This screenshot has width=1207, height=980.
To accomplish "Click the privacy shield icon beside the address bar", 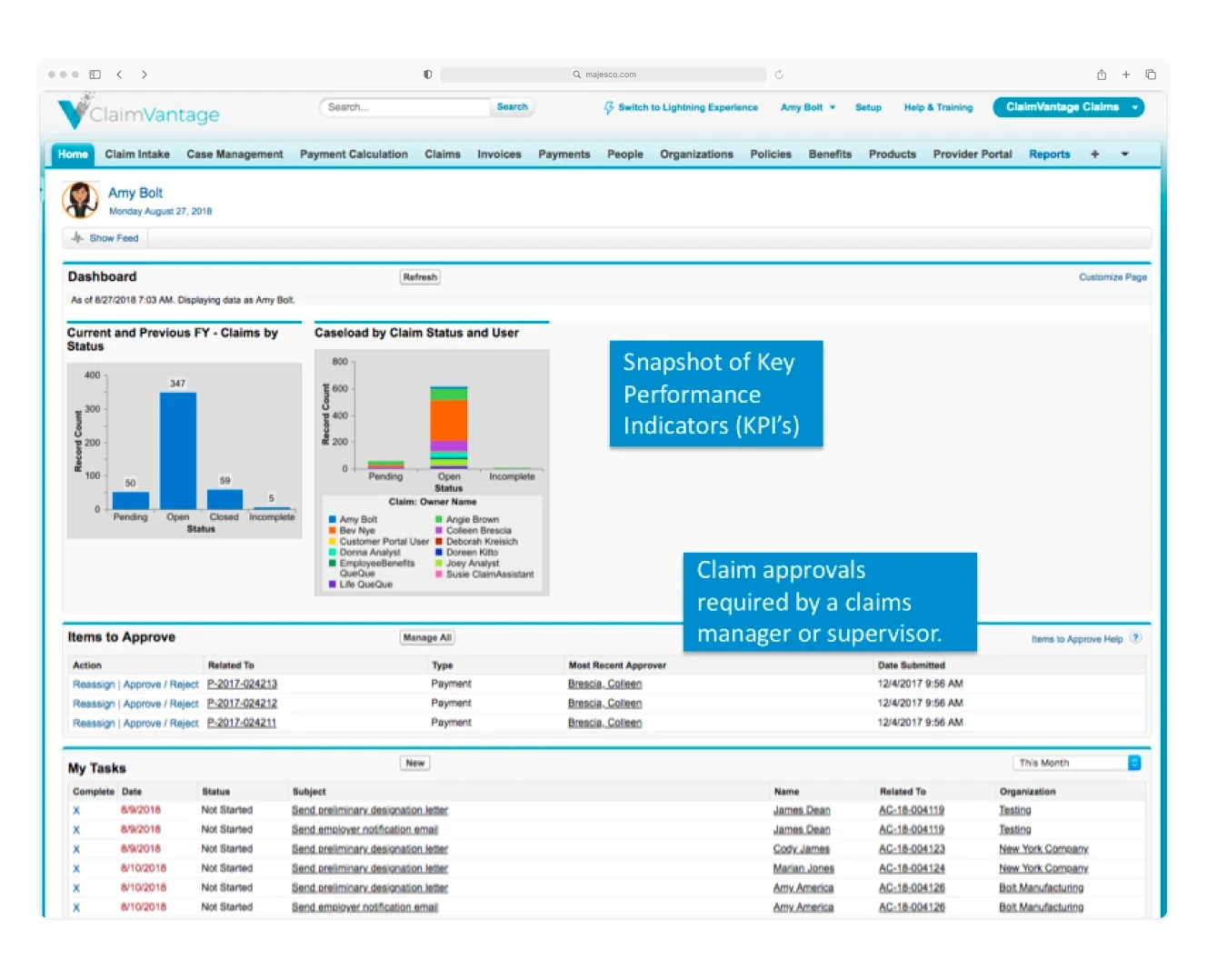I will click(x=427, y=75).
